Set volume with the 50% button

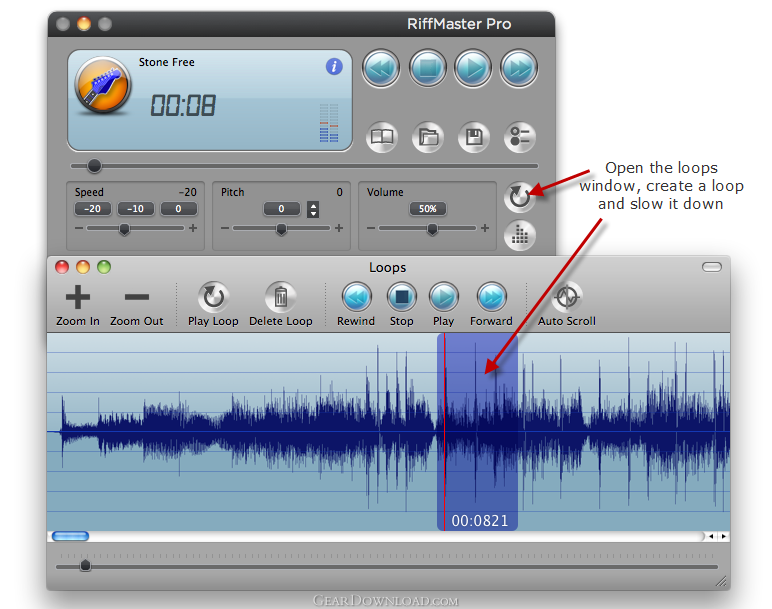[x=427, y=209]
